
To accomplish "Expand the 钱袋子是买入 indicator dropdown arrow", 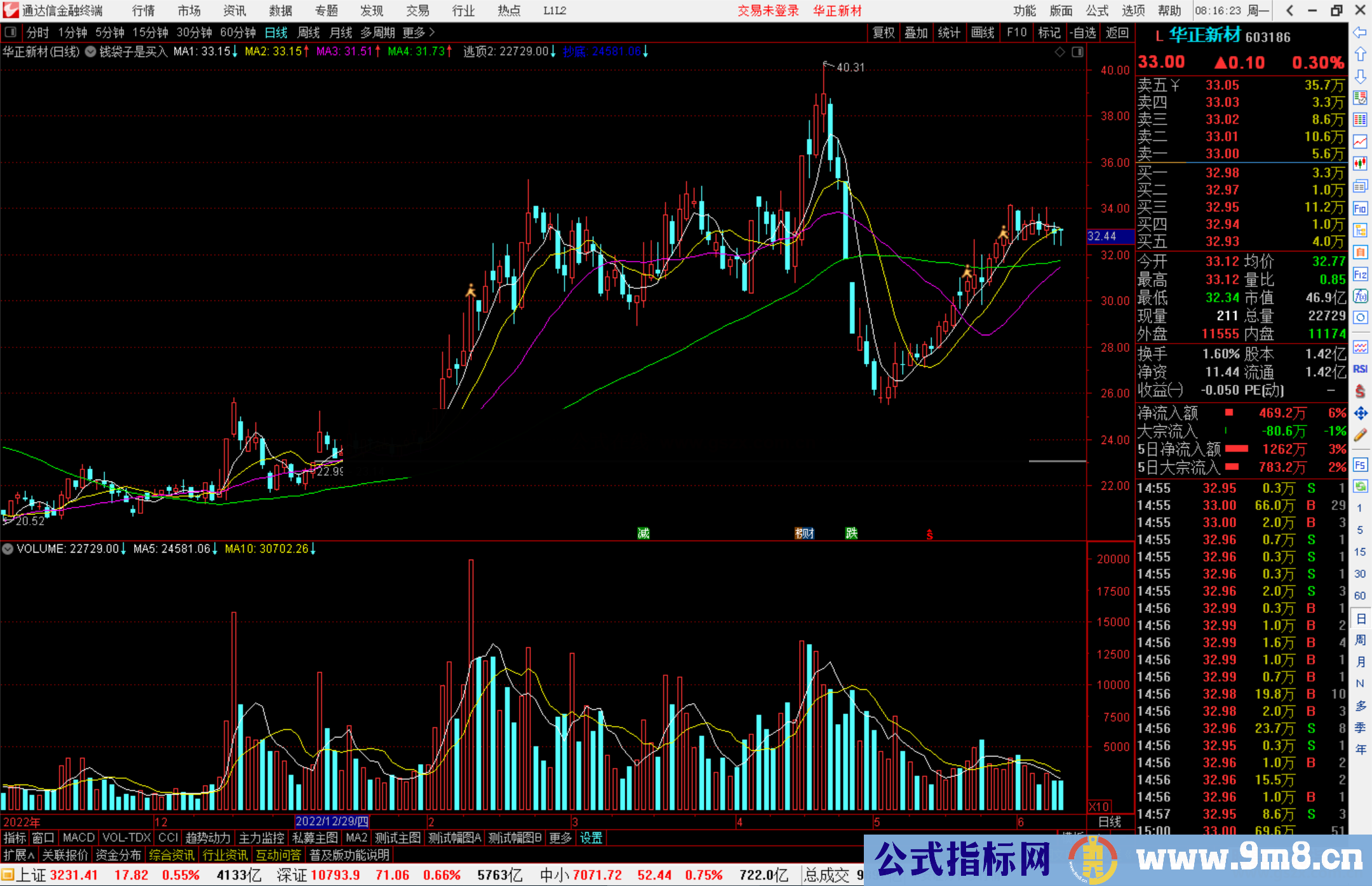I will (90, 51).
